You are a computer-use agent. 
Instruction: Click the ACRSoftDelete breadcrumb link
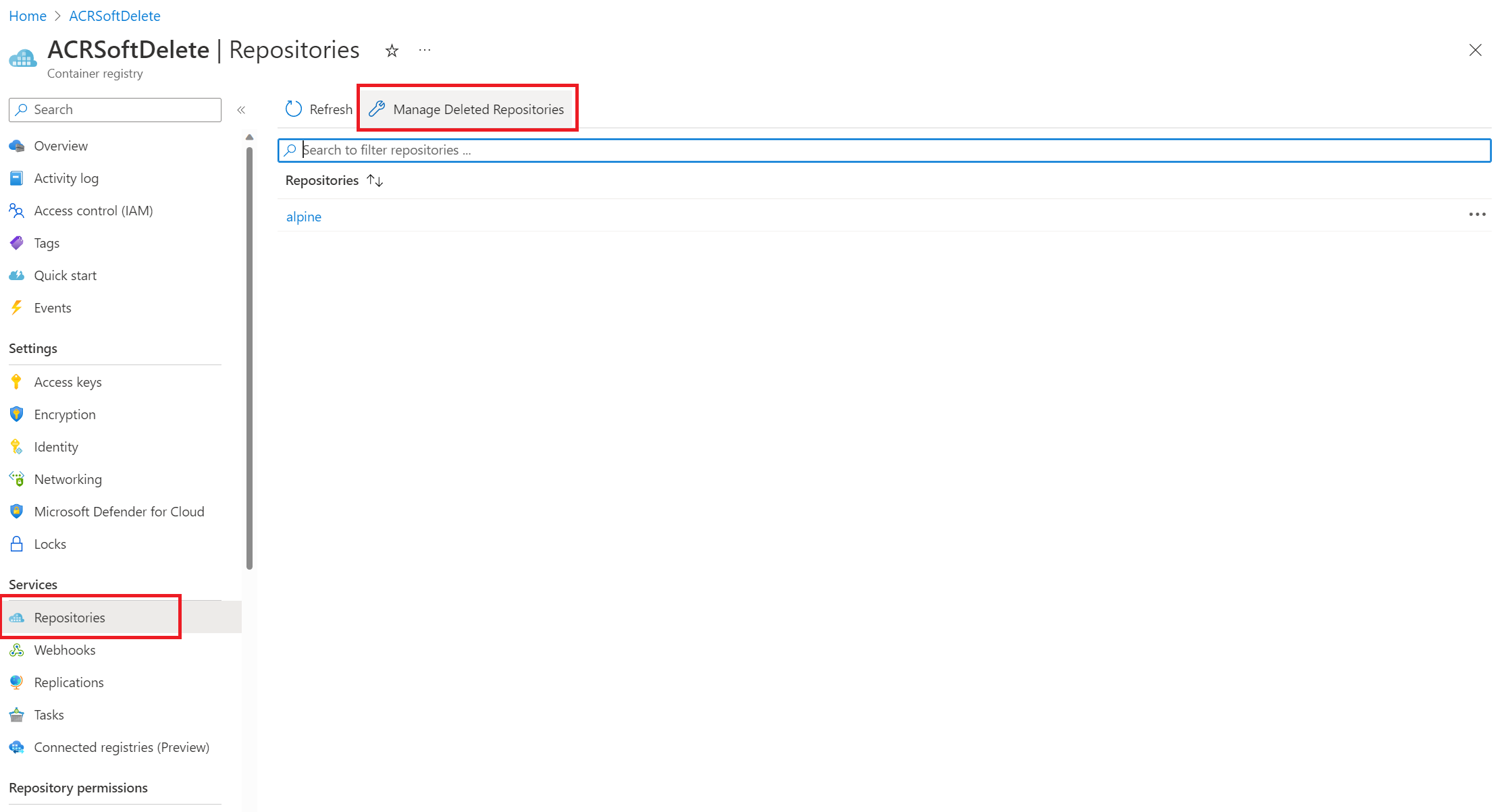[x=113, y=15]
